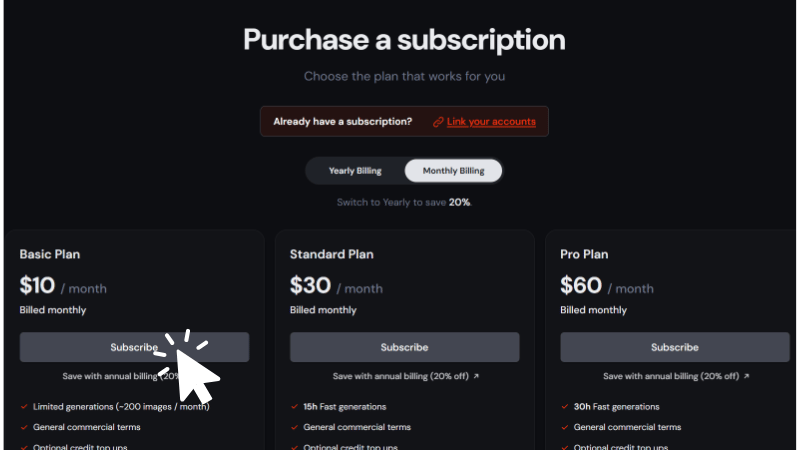Click Basic Plan save with annual billing link

[x=122, y=376]
